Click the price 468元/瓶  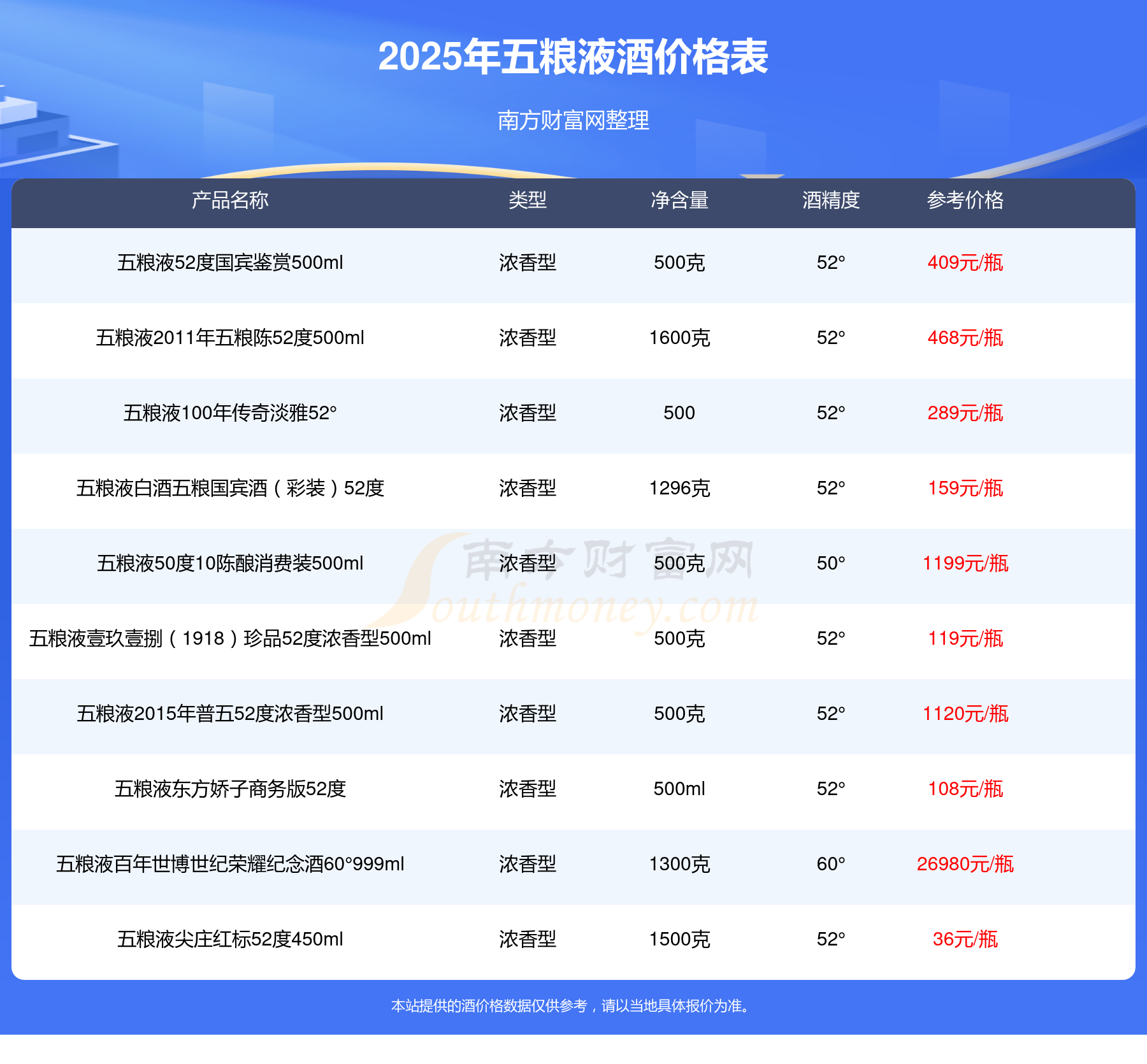(x=965, y=338)
